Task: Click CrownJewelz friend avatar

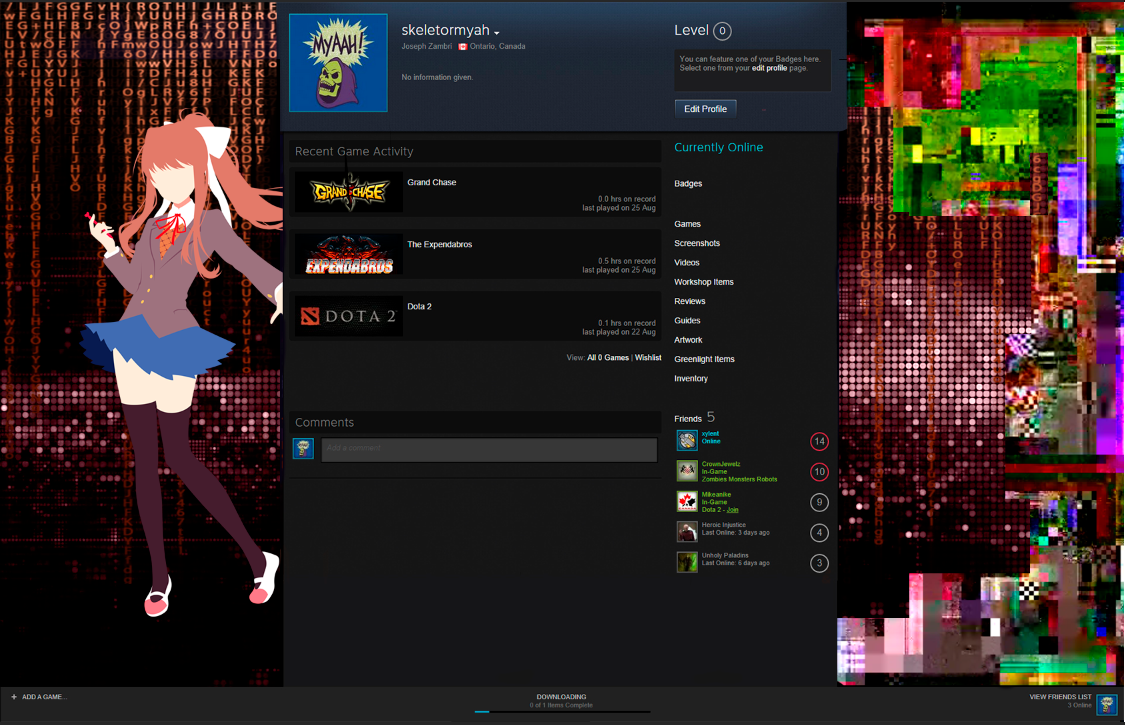Action: coord(687,471)
